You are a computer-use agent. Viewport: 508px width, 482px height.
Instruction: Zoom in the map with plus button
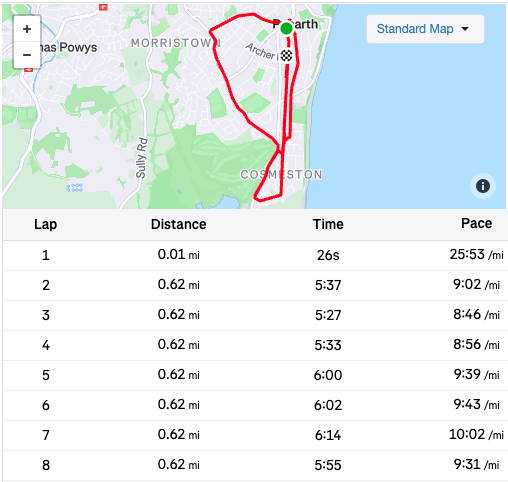(x=27, y=29)
